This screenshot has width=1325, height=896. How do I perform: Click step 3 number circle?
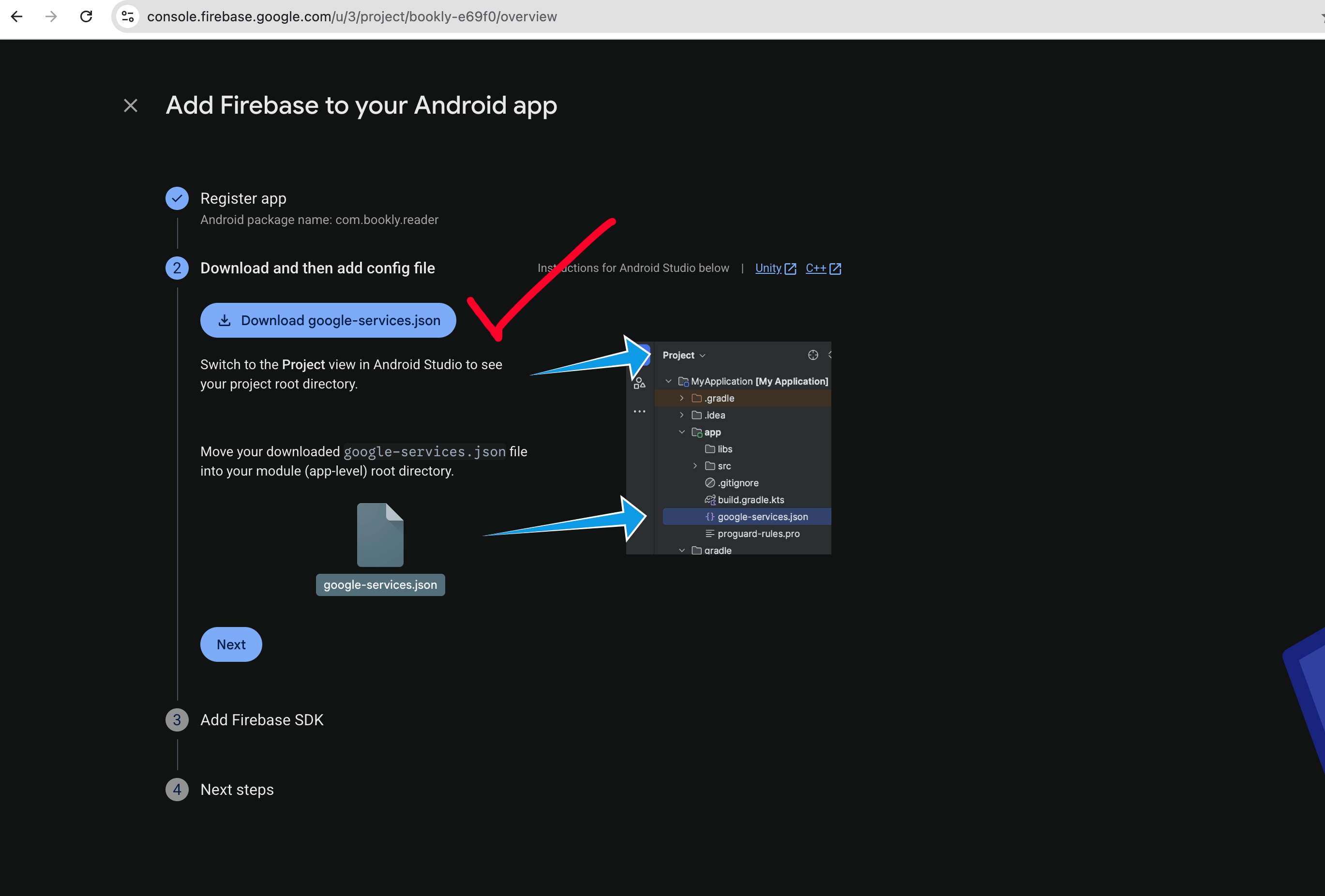[177, 720]
